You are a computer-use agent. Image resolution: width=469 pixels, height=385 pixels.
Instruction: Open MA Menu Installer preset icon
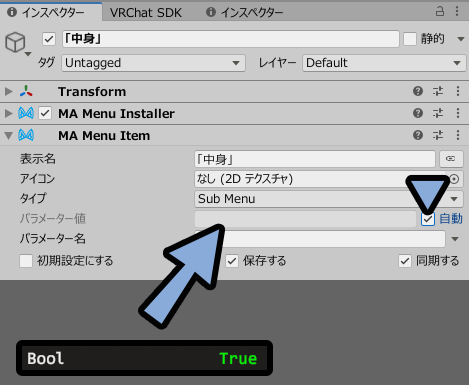point(438,113)
